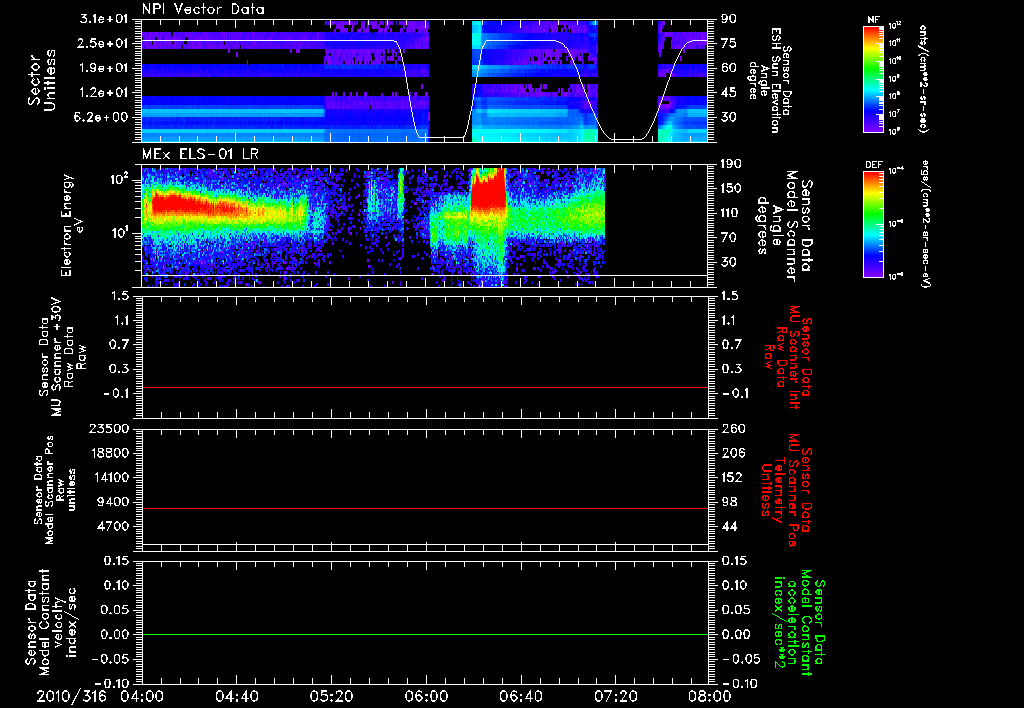Click the '190' scanner angle tick label
The width and height of the screenshot is (1024, 708).
pos(732,164)
